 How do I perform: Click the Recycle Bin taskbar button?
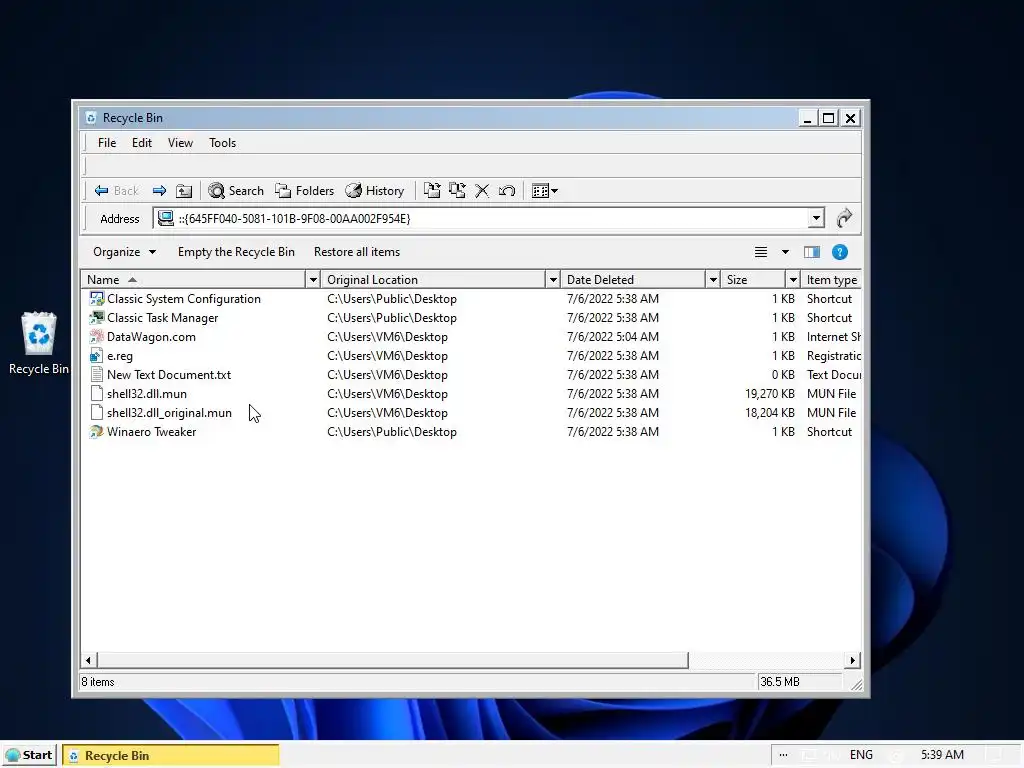point(171,756)
